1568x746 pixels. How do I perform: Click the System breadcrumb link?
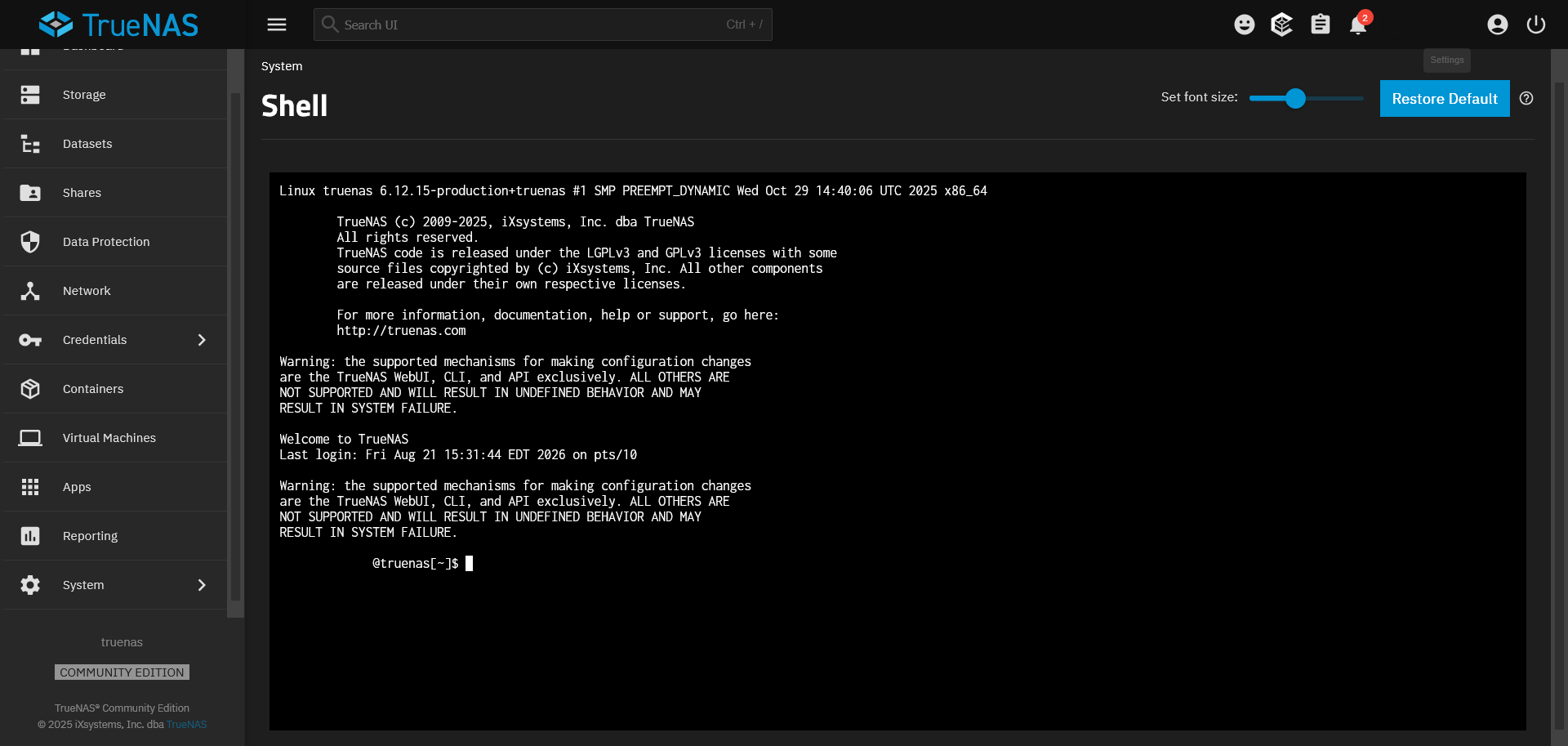[x=282, y=66]
